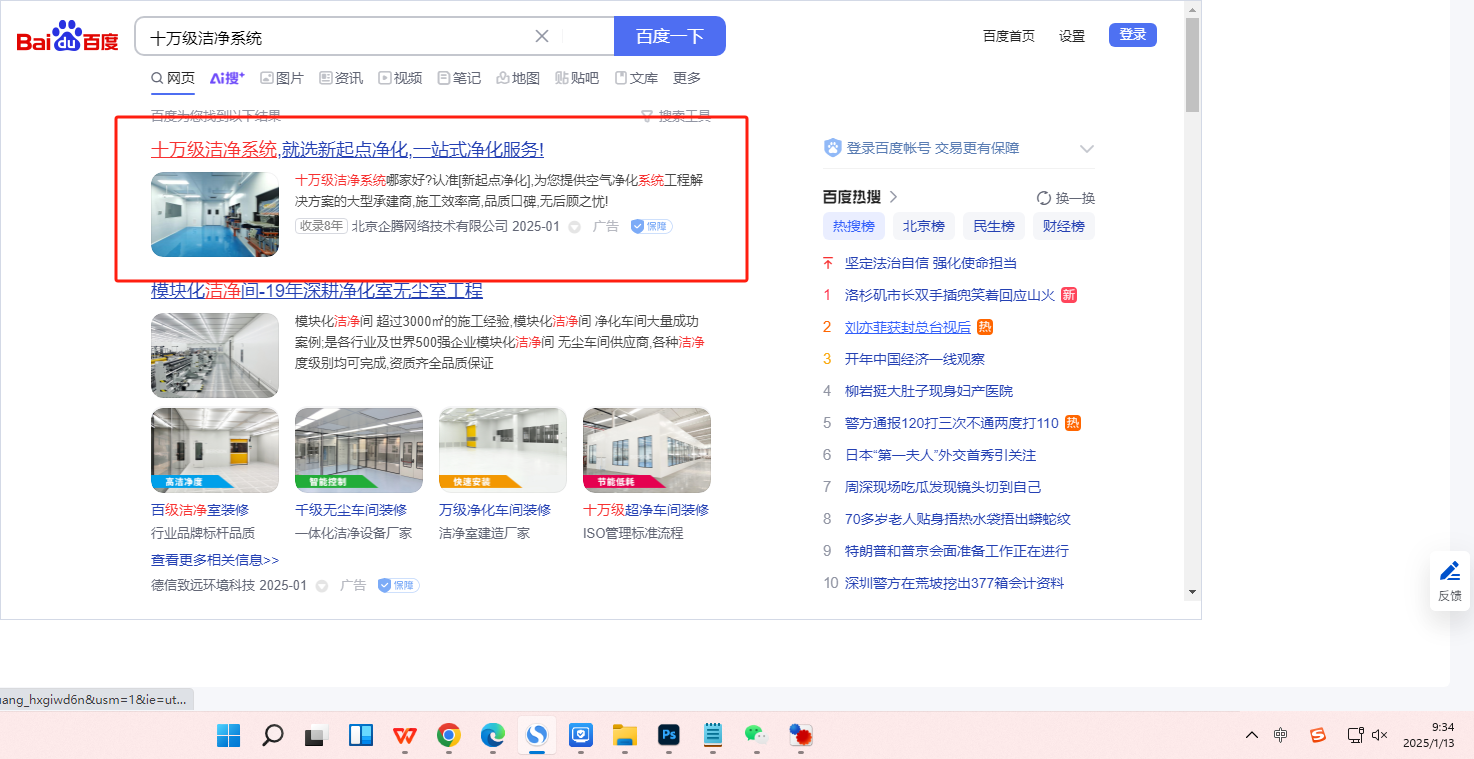The width and height of the screenshot is (1474, 759).
Task: Open the red-blue seal taskbar app
Action: tap(801, 736)
